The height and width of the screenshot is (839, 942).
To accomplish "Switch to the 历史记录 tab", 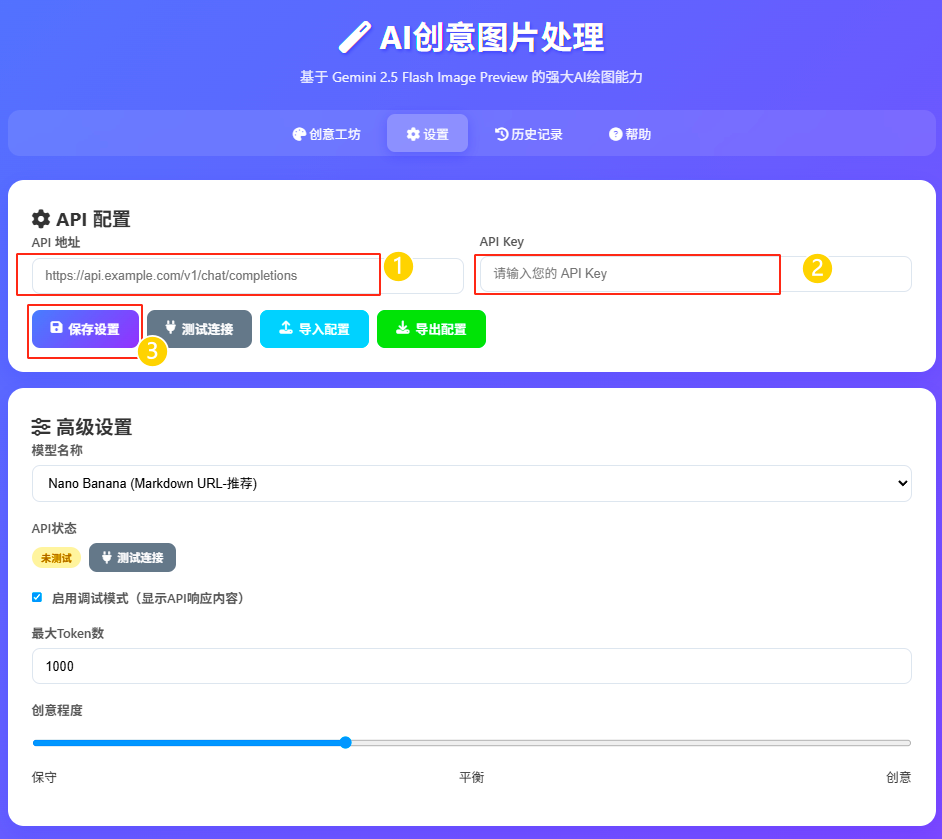I will tap(529, 132).
